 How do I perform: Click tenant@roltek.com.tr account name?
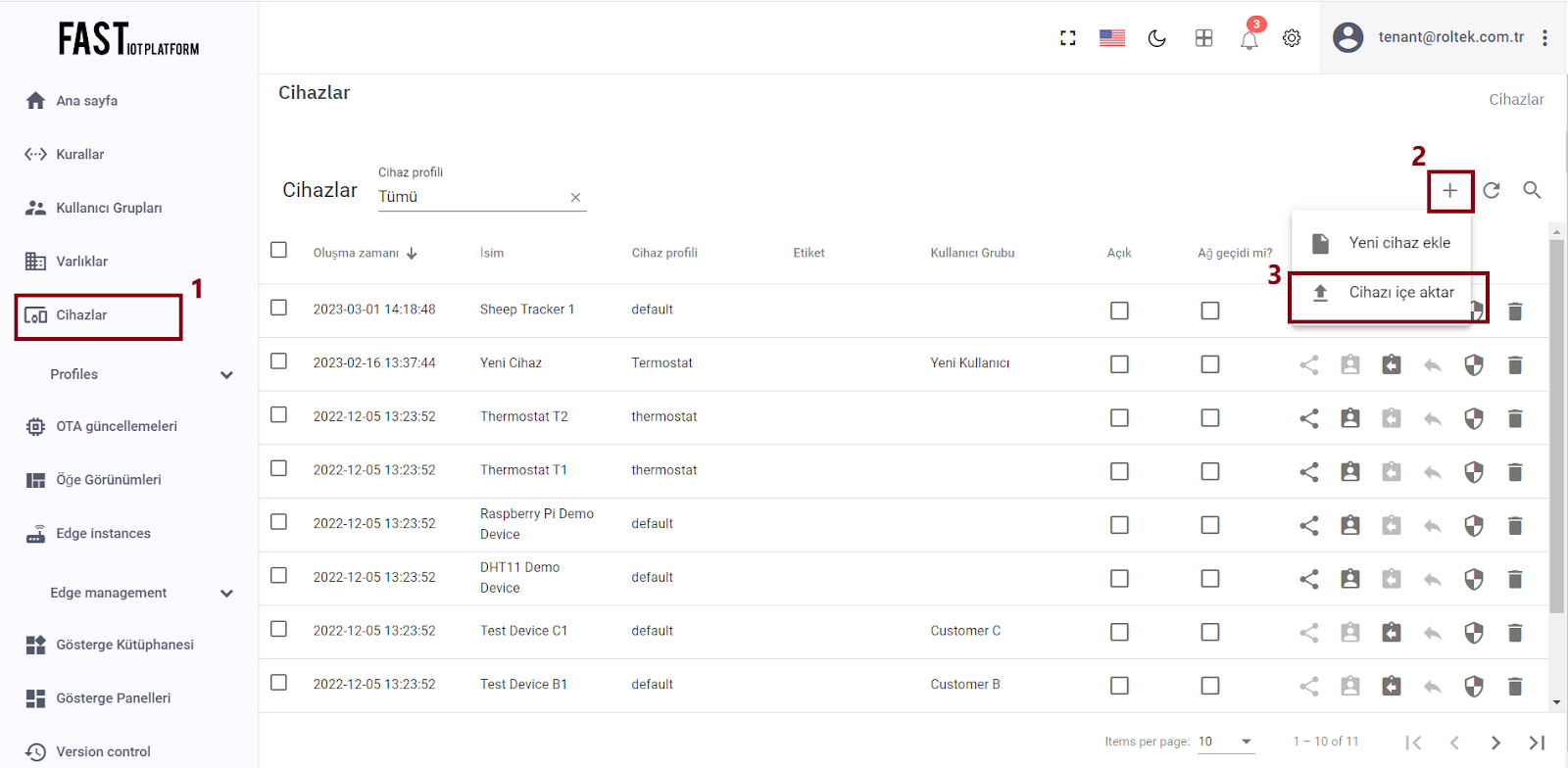[1450, 37]
